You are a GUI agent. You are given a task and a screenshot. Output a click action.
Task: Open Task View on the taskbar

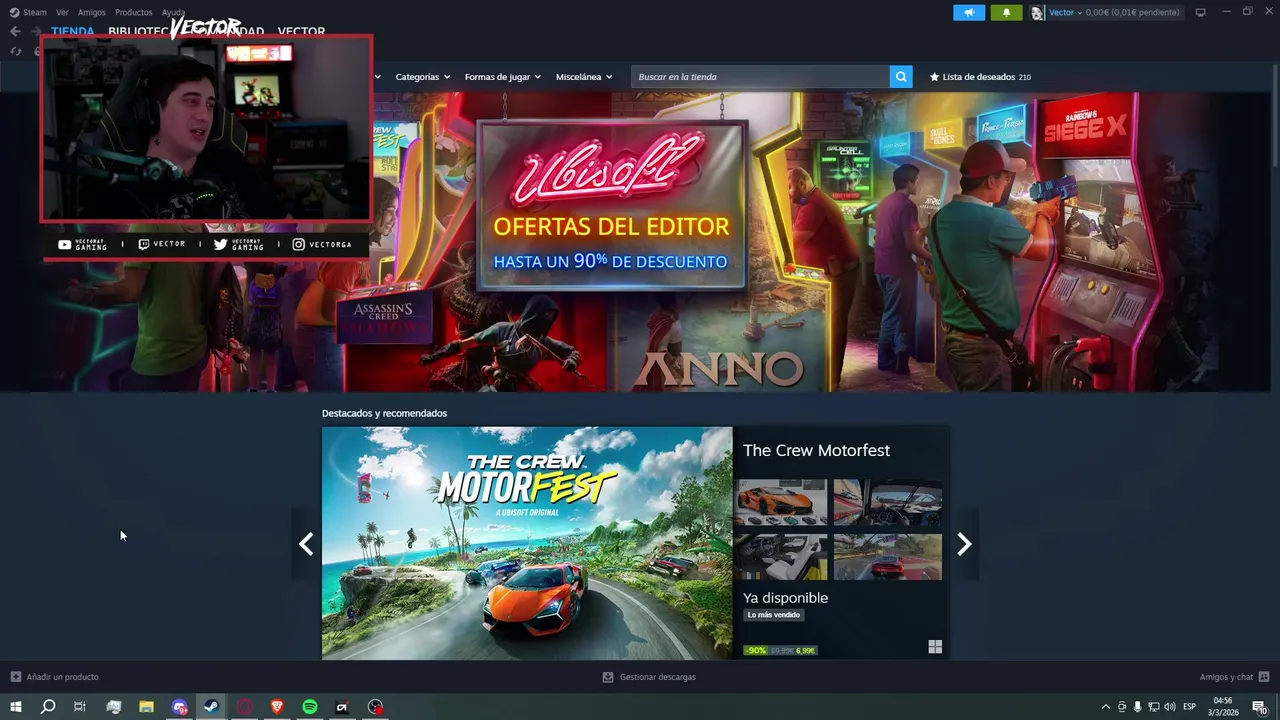[x=80, y=707]
